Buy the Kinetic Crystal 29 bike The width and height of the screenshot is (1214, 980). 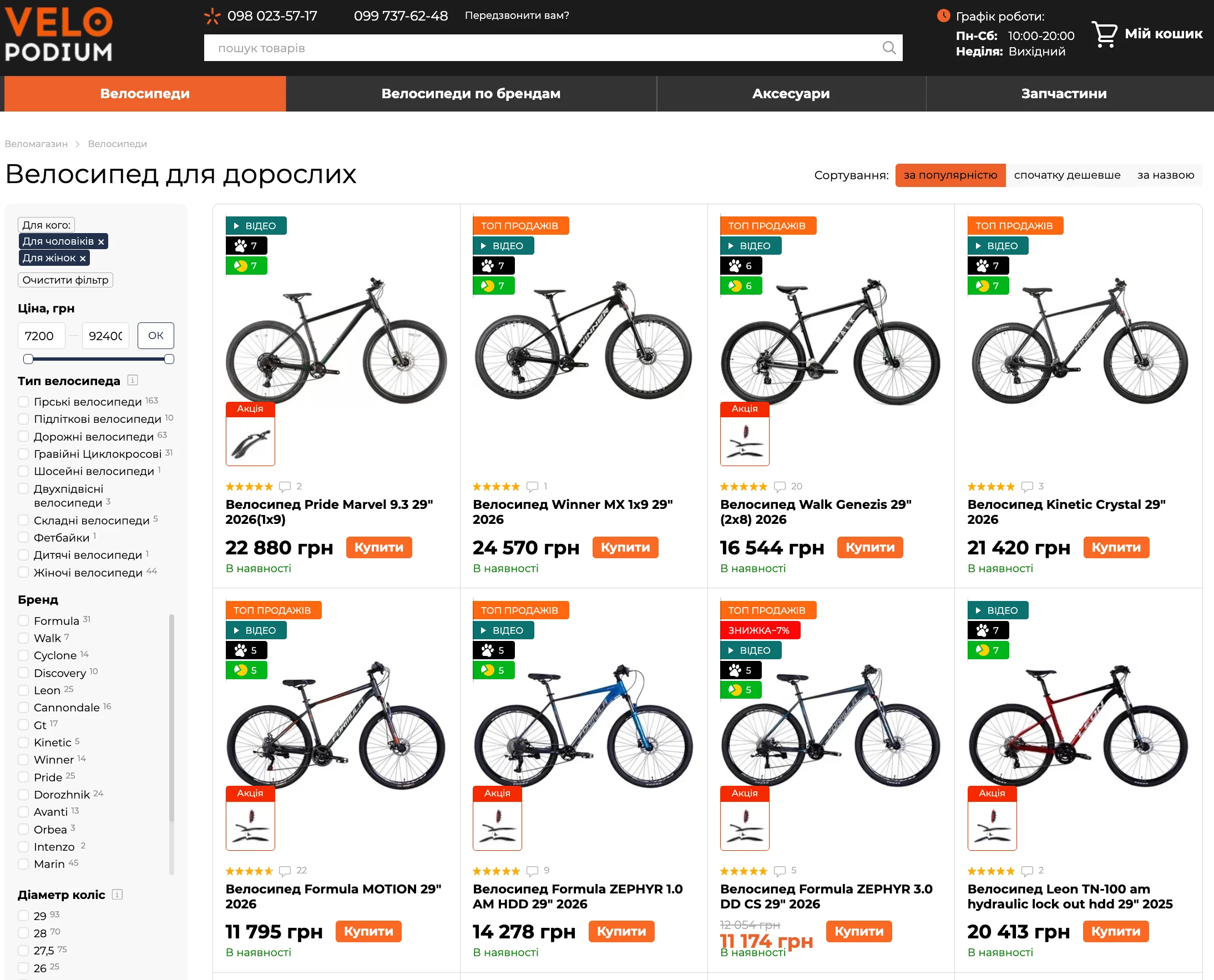pyautogui.click(x=1116, y=547)
